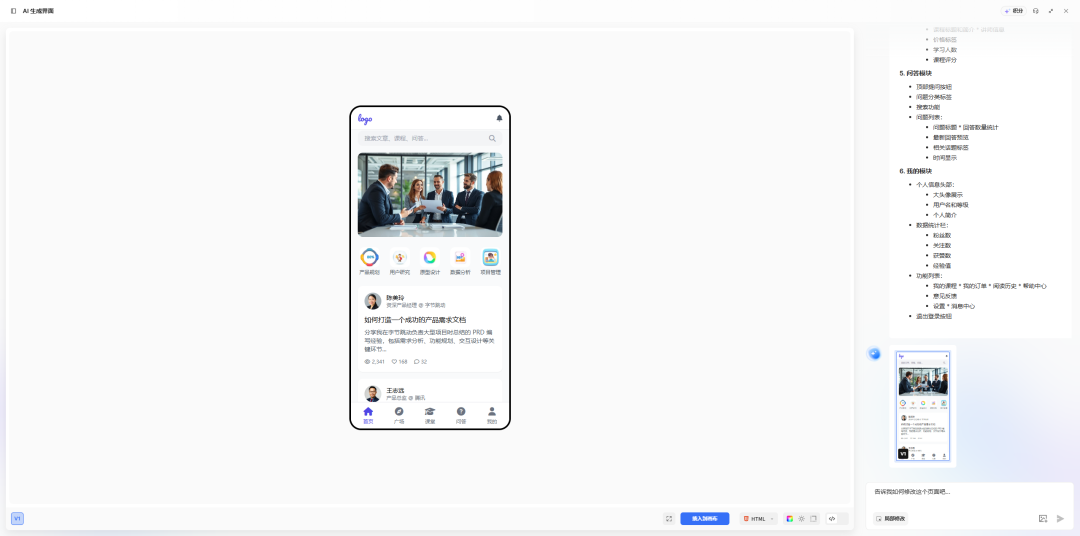Open the rainbow color theme swatch
Image resolution: width=1080 pixels, height=536 pixels.
point(790,519)
